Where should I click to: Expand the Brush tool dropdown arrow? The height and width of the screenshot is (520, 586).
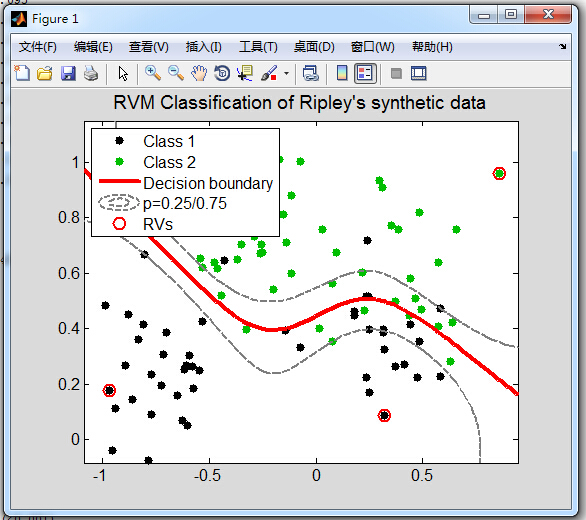coord(286,73)
